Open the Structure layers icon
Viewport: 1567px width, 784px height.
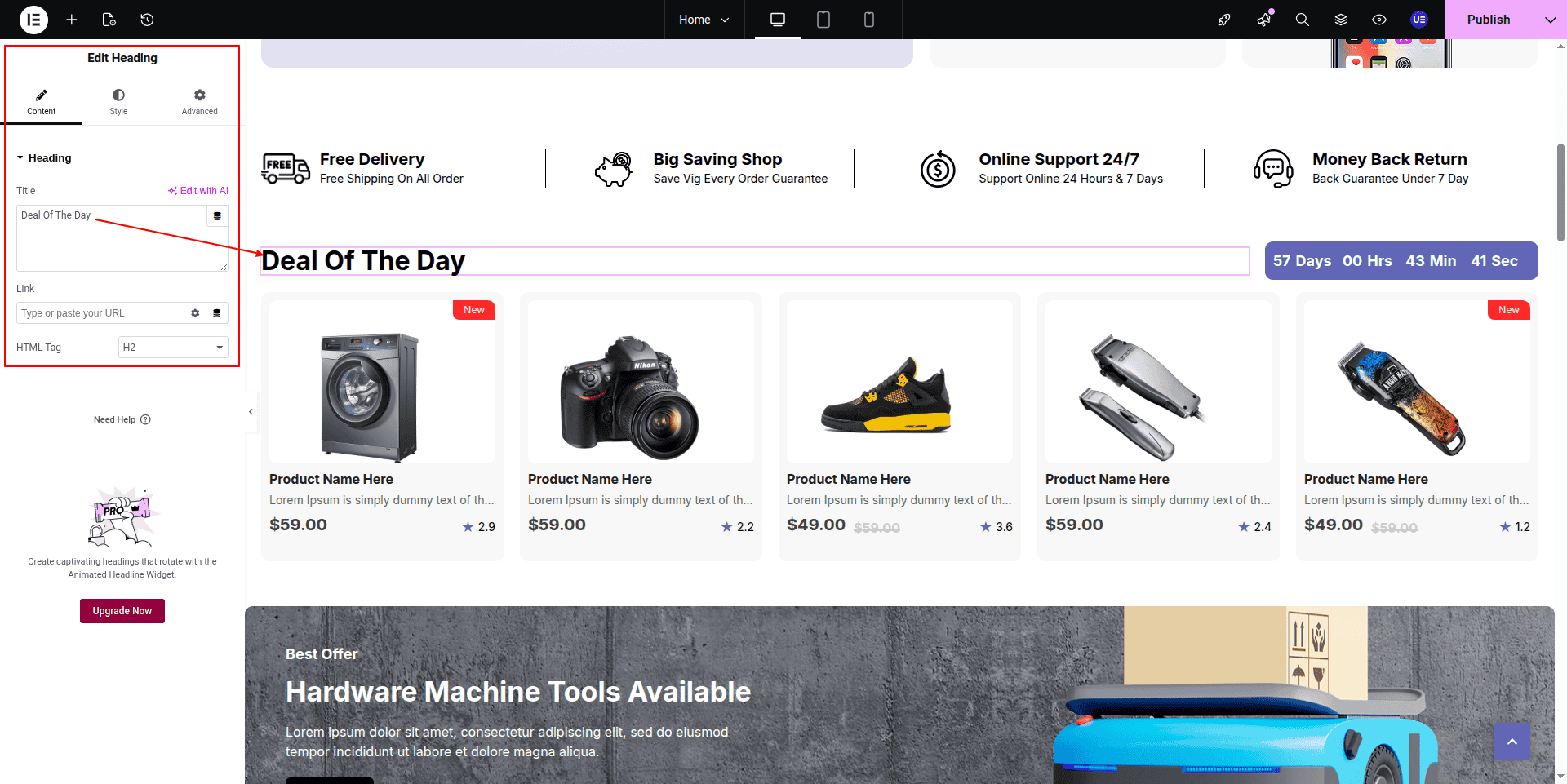[x=1340, y=20]
